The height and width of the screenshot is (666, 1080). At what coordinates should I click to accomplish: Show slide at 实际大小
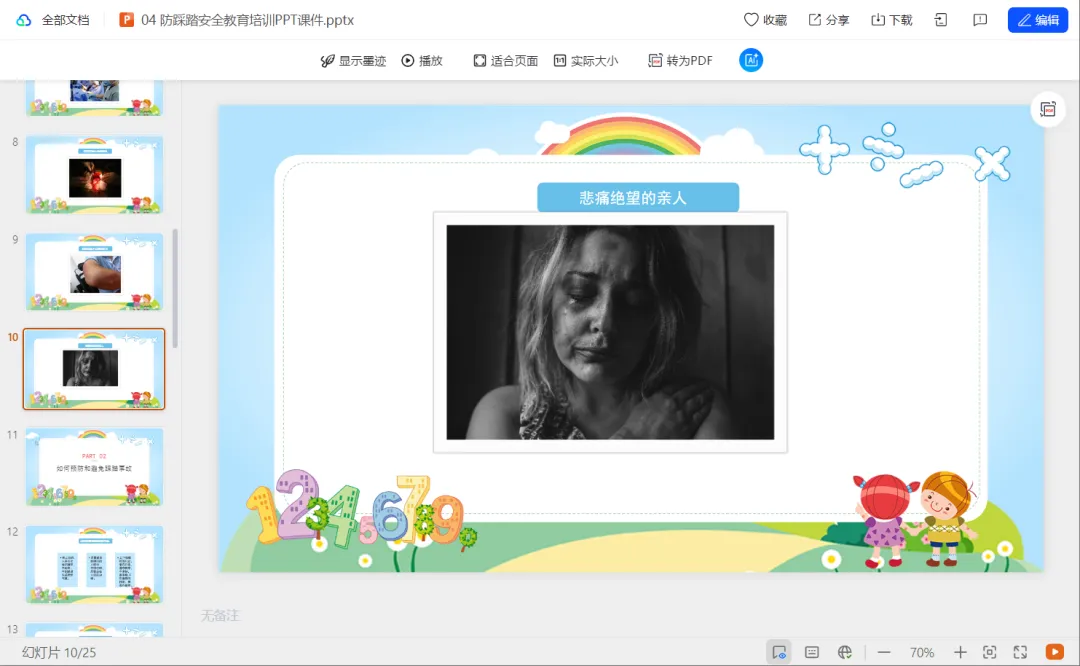(x=585, y=61)
